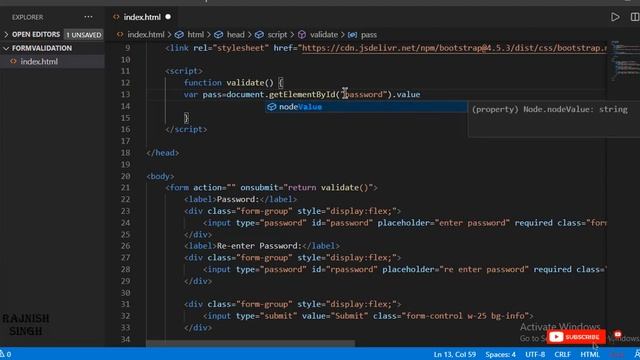The width and height of the screenshot is (640, 360).
Task: Click pass in the breadcrumb path
Action: click(x=369, y=35)
